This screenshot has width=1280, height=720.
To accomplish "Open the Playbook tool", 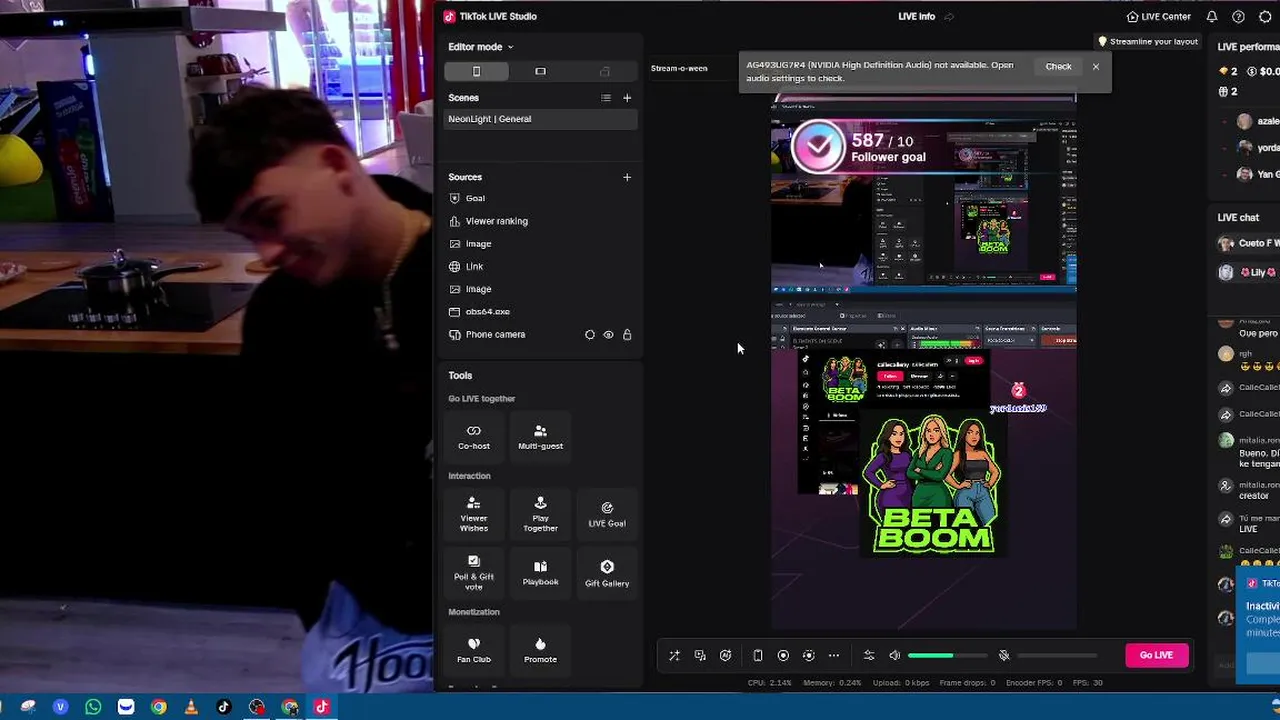I will pos(540,573).
